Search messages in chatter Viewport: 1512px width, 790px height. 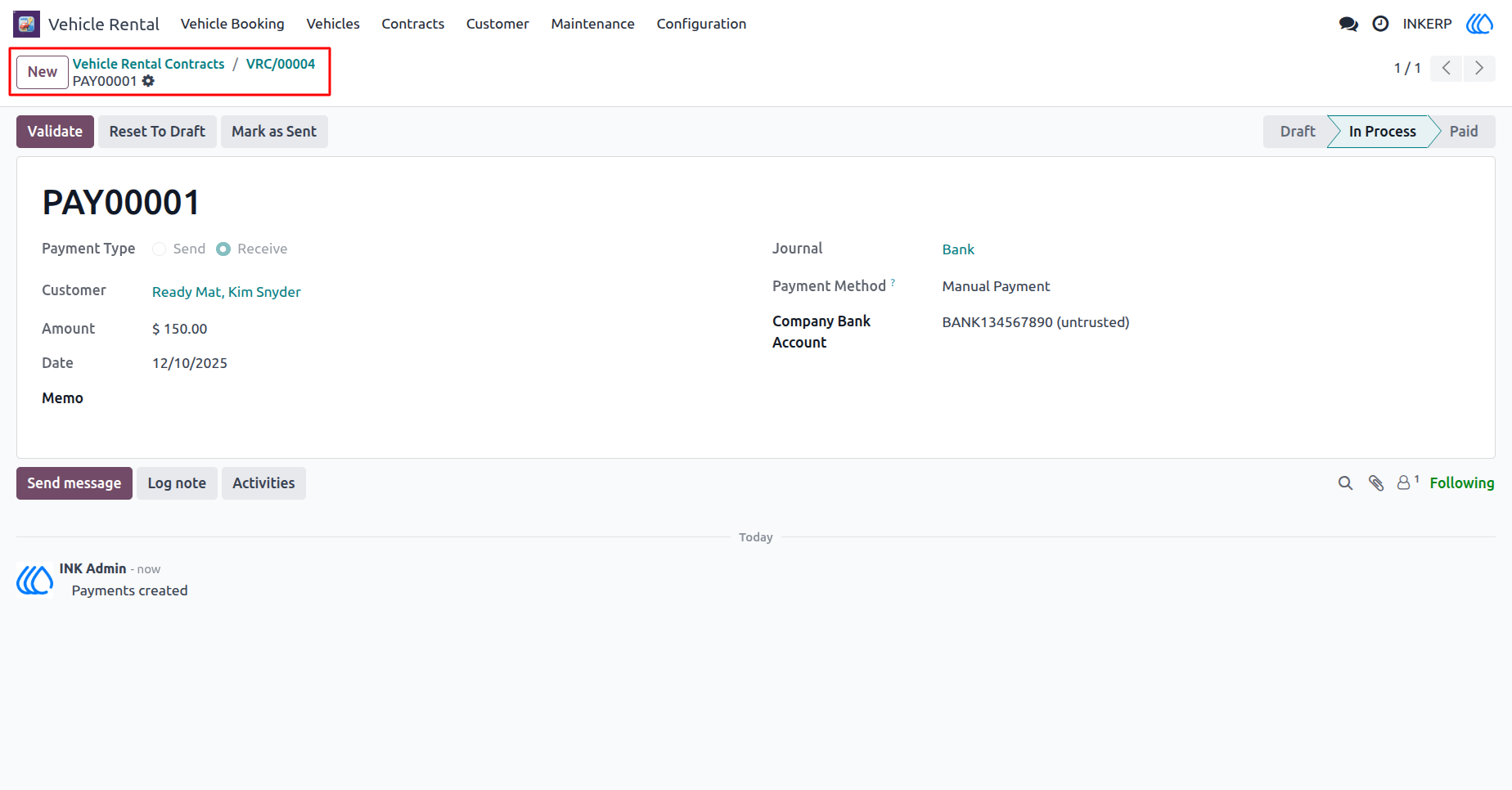1345,483
